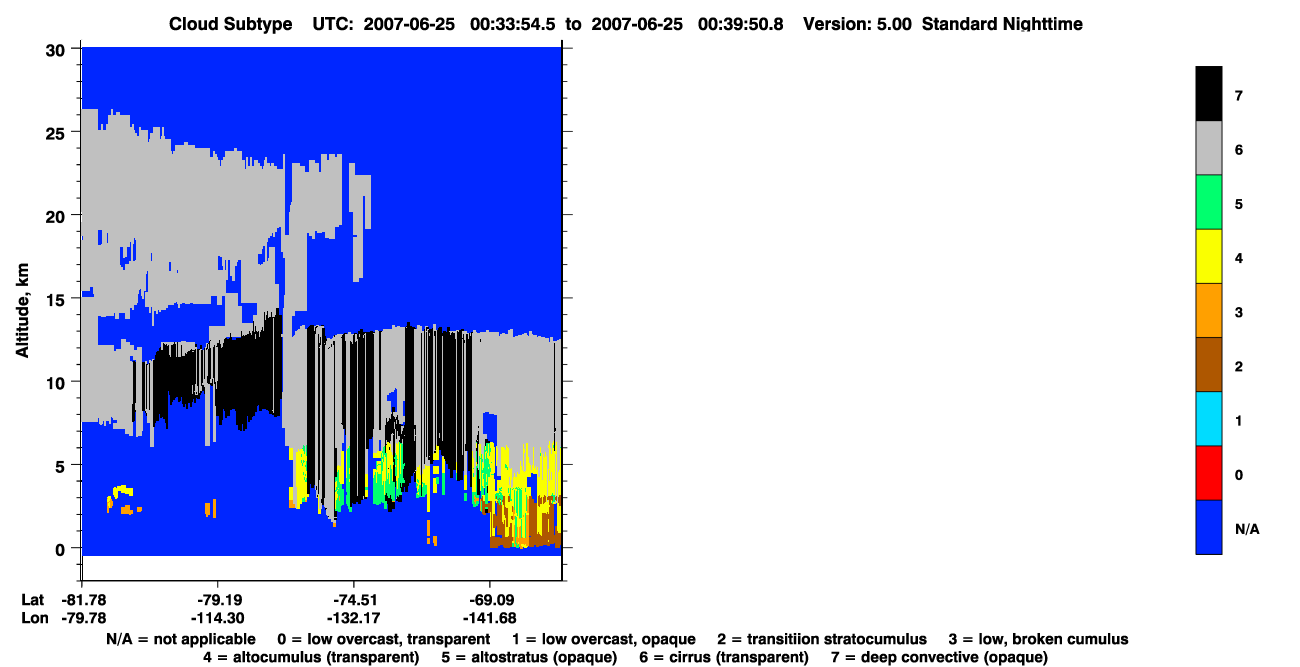
Task: Click the altitude tick label 20
Action: 58,216
